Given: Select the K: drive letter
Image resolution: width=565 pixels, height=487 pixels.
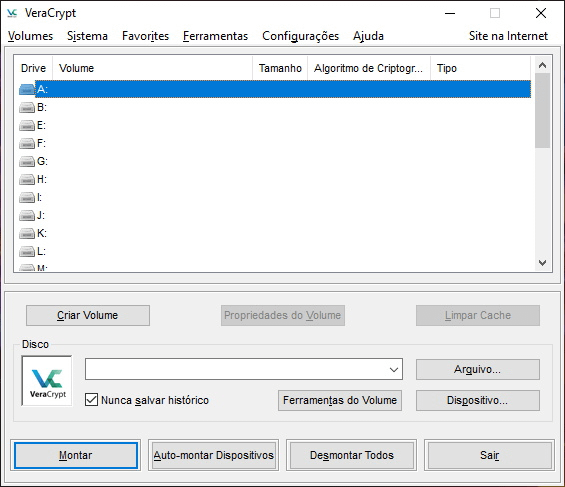Looking at the screenshot, I should click(42, 233).
